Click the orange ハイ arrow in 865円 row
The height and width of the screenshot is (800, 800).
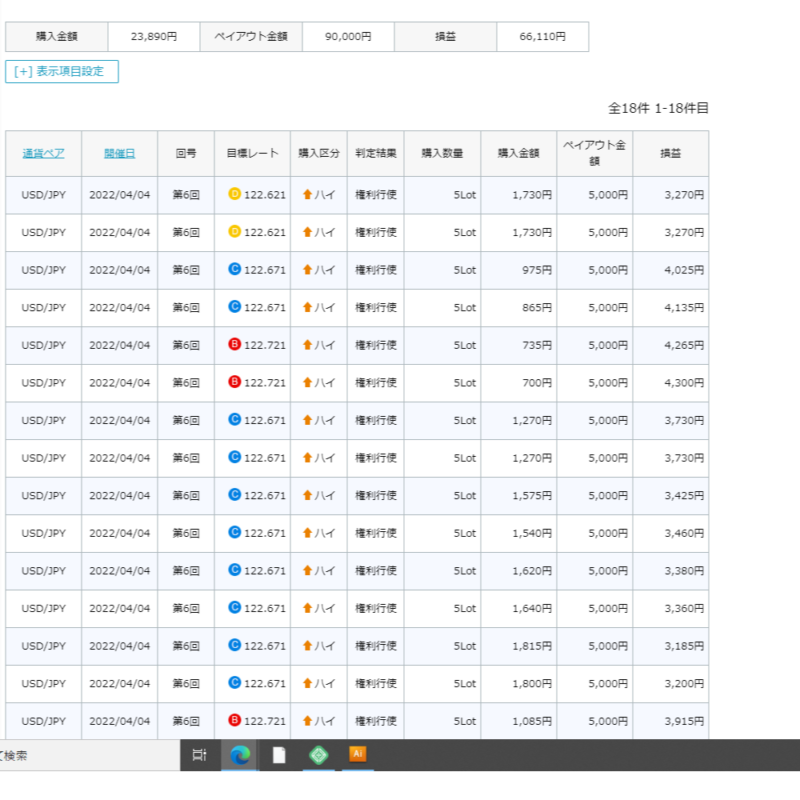coord(307,307)
